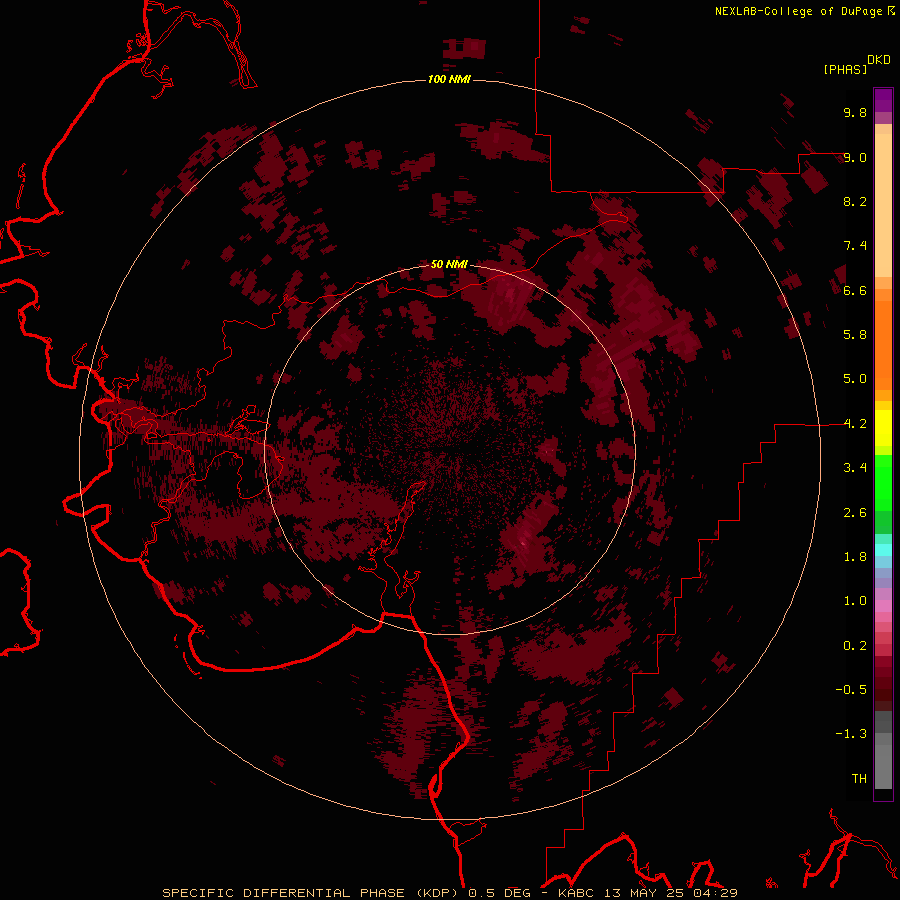Click the DKD units label above the color scale

(x=879, y=59)
